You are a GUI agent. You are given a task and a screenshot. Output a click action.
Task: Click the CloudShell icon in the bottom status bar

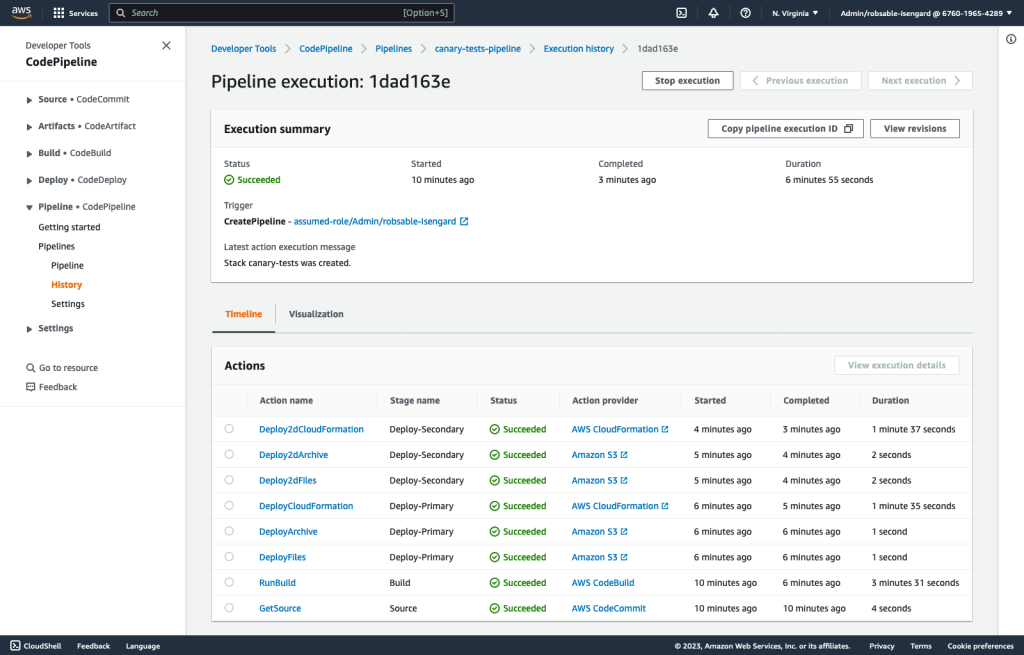click(15, 645)
